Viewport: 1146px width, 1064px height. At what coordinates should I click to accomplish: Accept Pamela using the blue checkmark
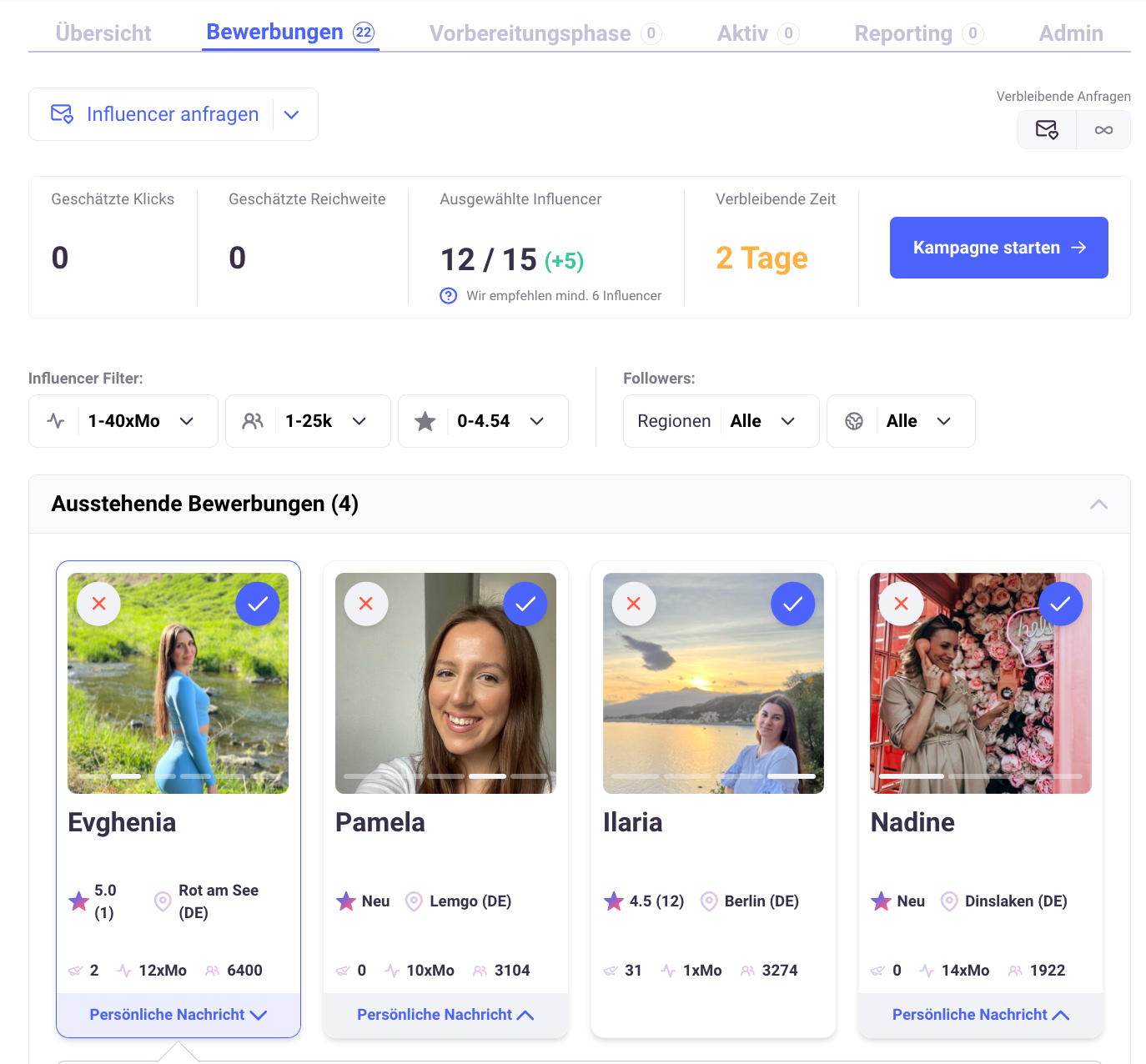pyautogui.click(x=525, y=604)
